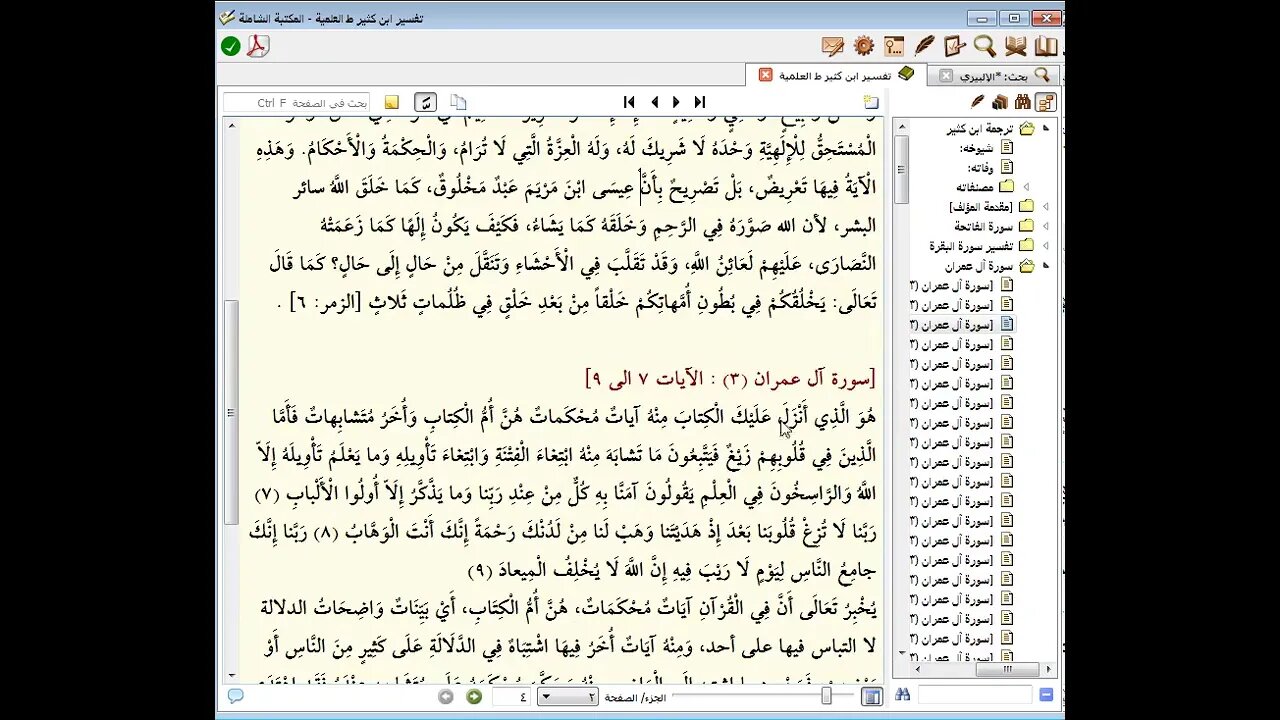The width and height of the screenshot is (1280, 720).
Task: Click the stacked books icon in sidebar
Action: click(x=1000, y=102)
